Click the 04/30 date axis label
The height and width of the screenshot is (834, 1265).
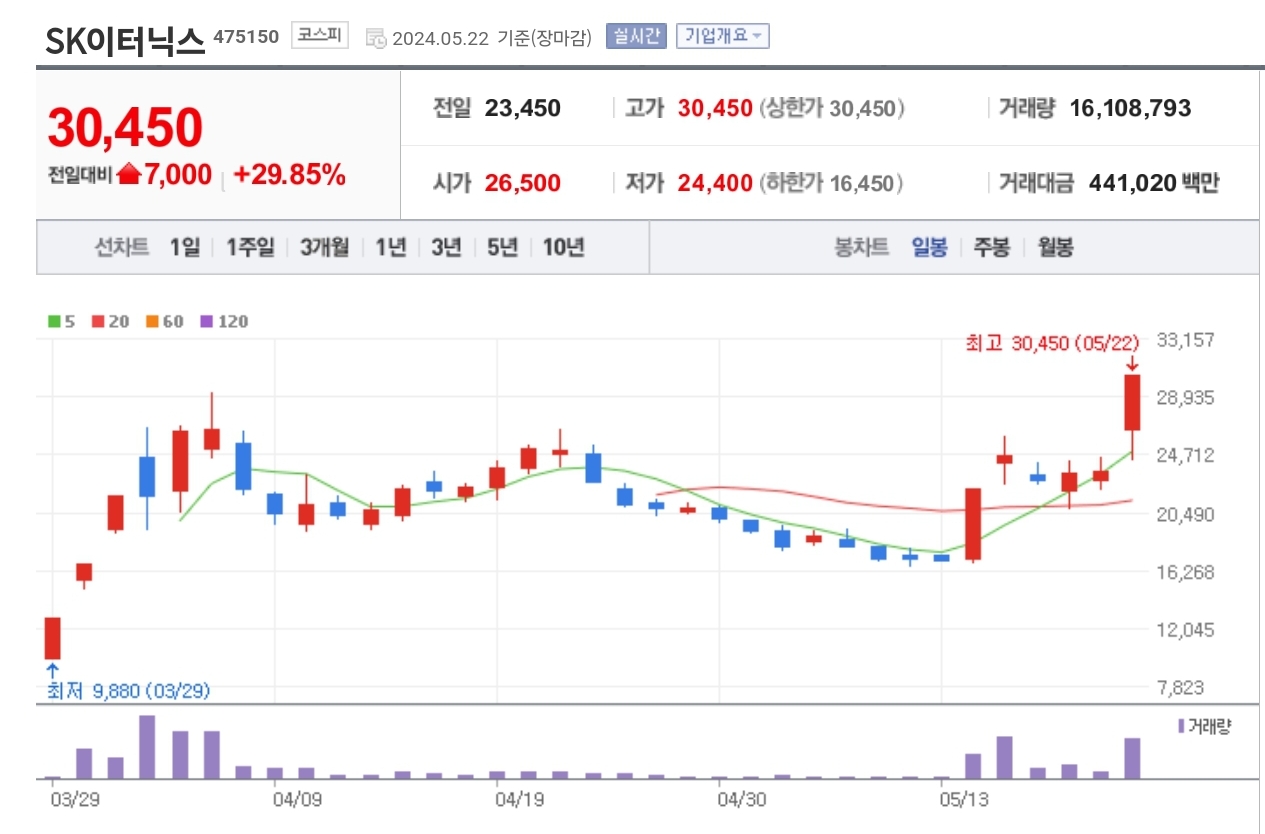coord(742,800)
